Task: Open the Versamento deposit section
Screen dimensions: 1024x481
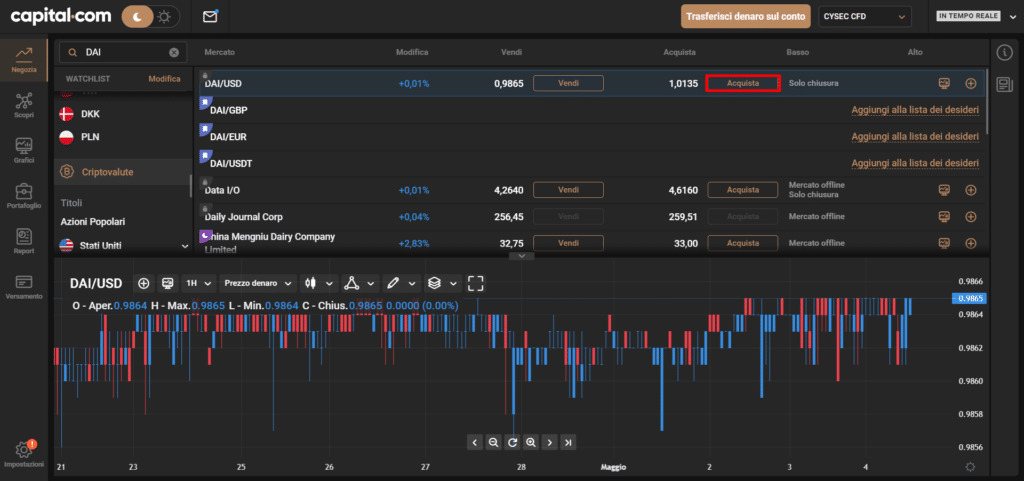Action: (x=24, y=286)
